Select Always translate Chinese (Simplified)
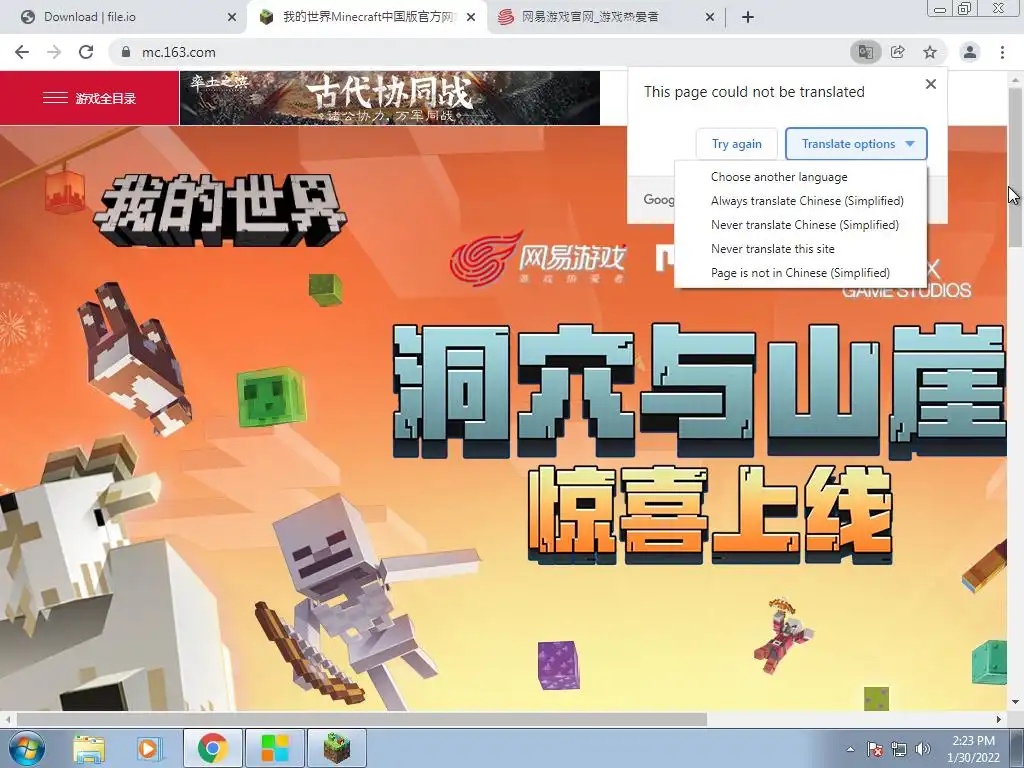The height and width of the screenshot is (768, 1024). tap(807, 200)
